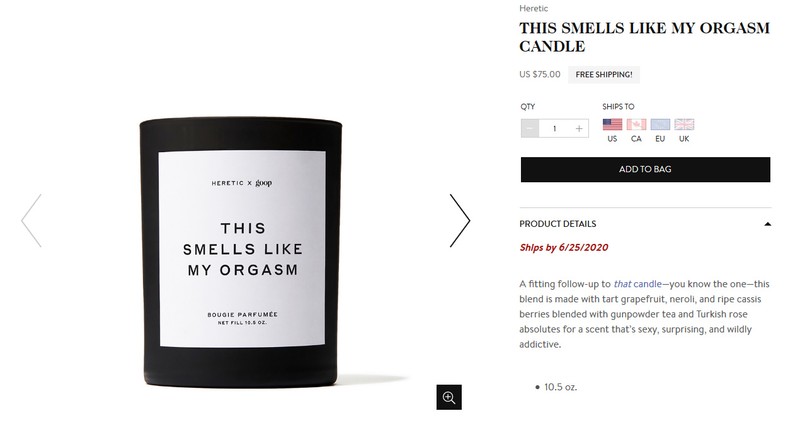
Task: Click the candle product image
Action: pos(241,253)
